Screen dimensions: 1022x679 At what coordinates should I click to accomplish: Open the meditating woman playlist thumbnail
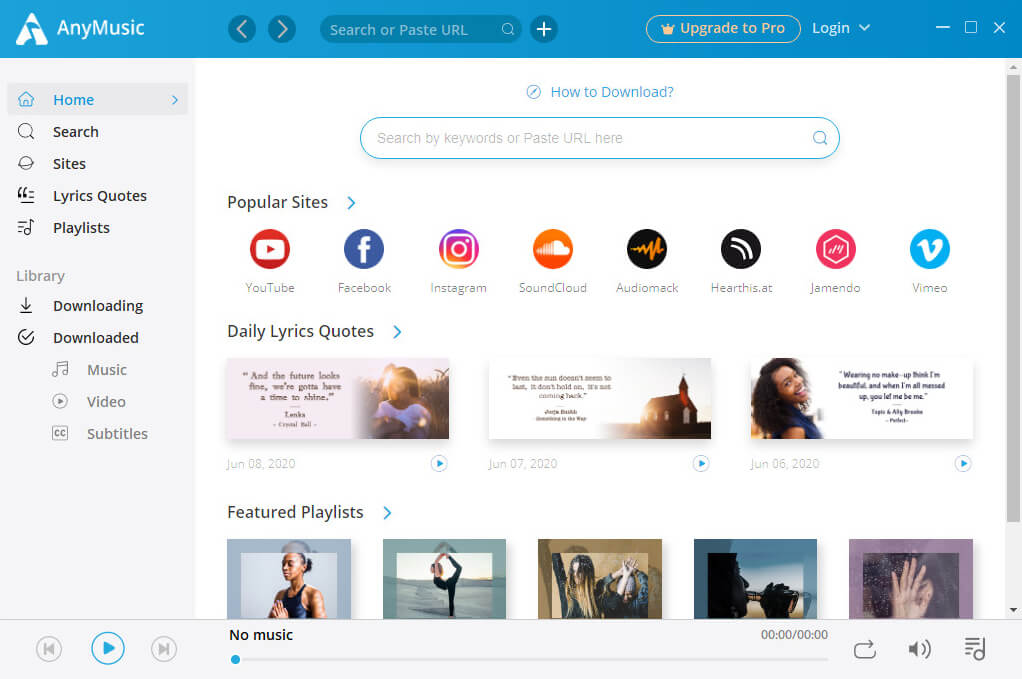pos(289,579)
